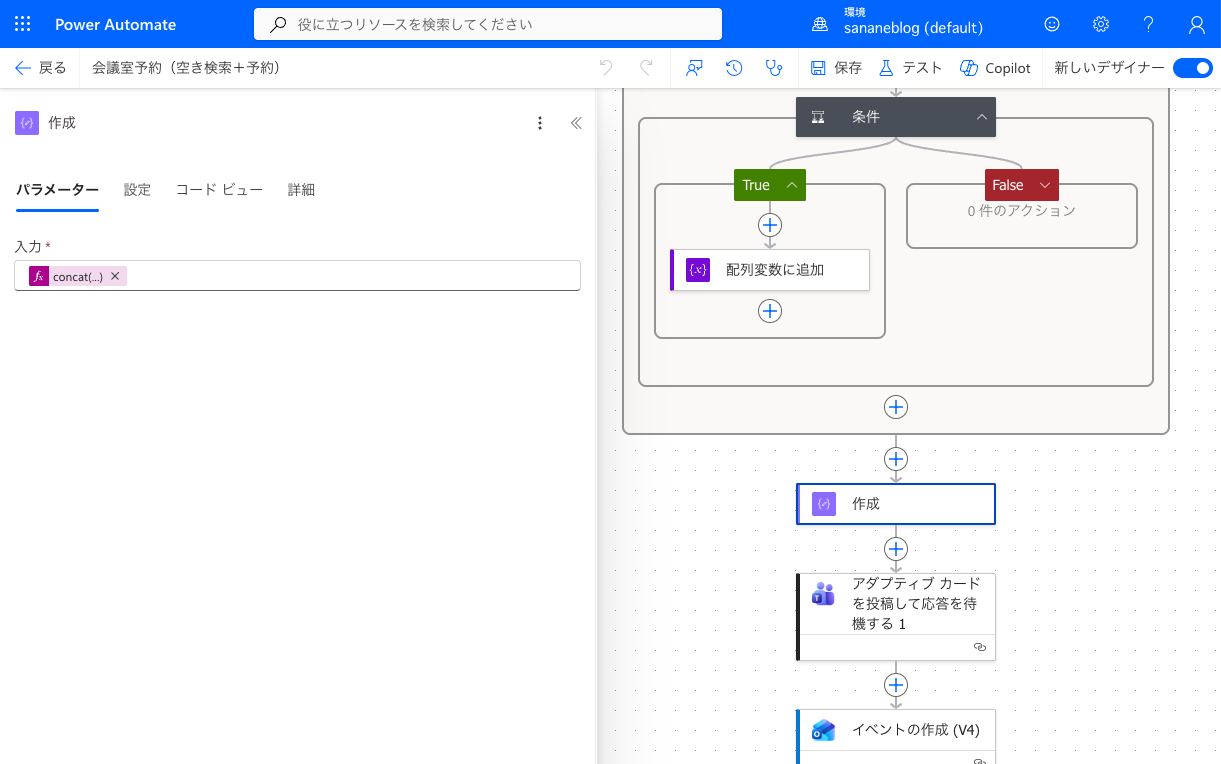1221x764 pixels.
Task: Open the feedback smiley icon
Action: (x=1052, y=24)
